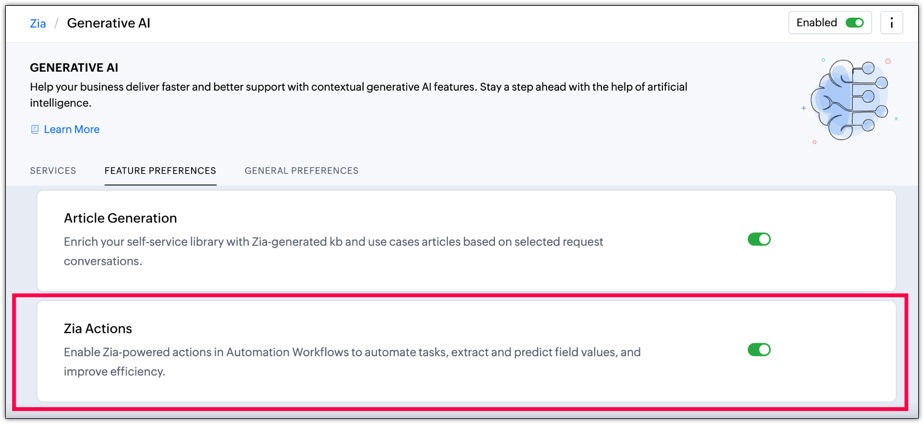Click the Enabled label text
This screenshot has height=424, width=924.
click(817, 23)
